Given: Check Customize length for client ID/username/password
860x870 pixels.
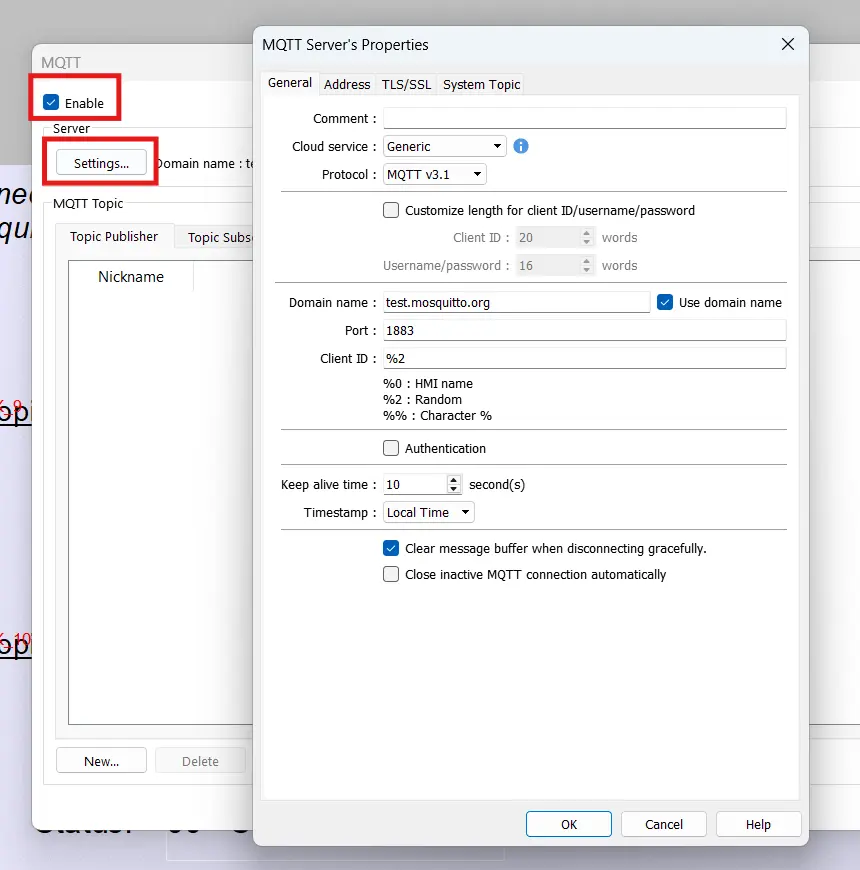Looking at the screenshot, I should pyautogui.click(x=391, y=209).
